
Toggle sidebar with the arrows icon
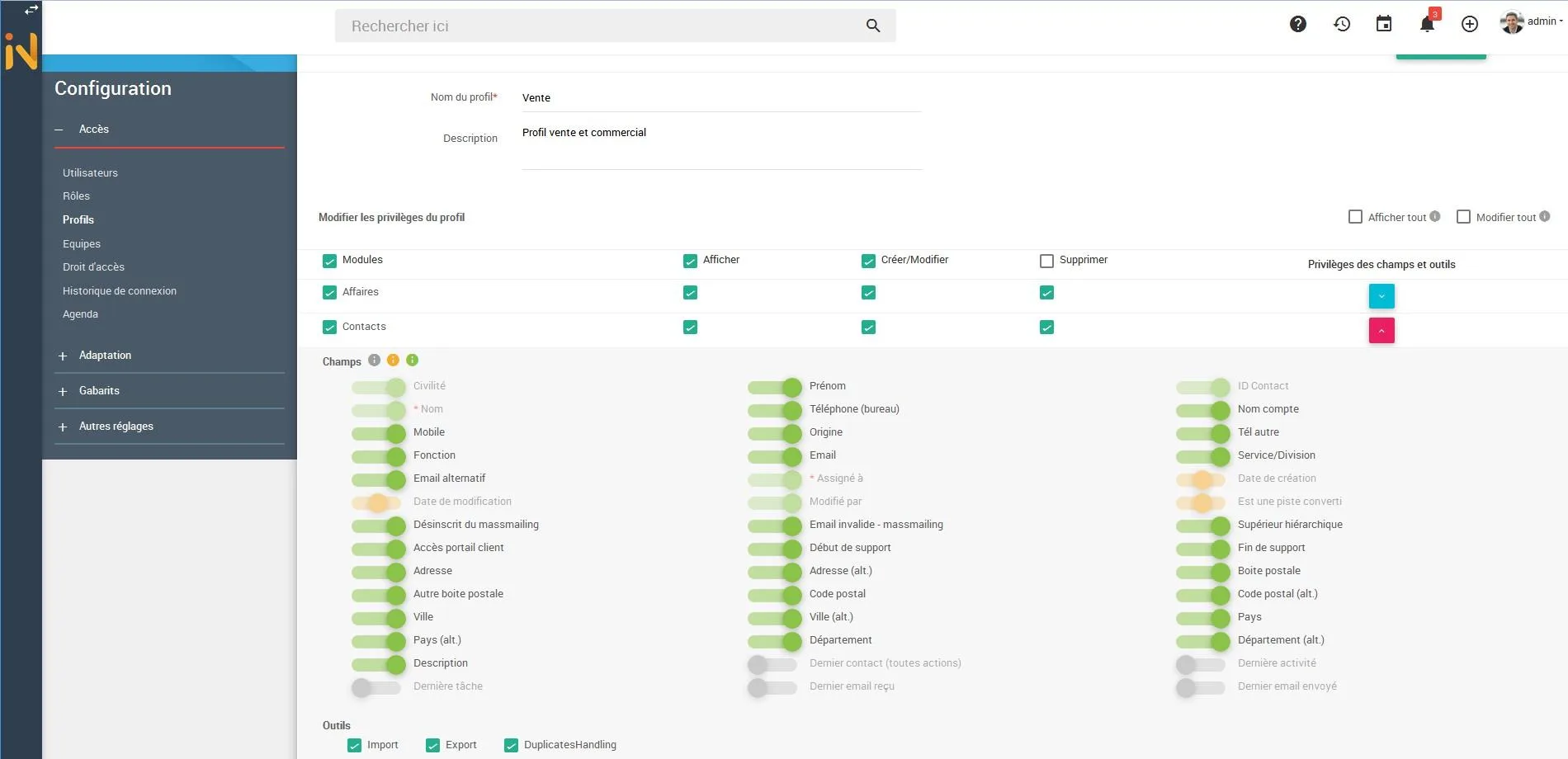pos(31,10)
